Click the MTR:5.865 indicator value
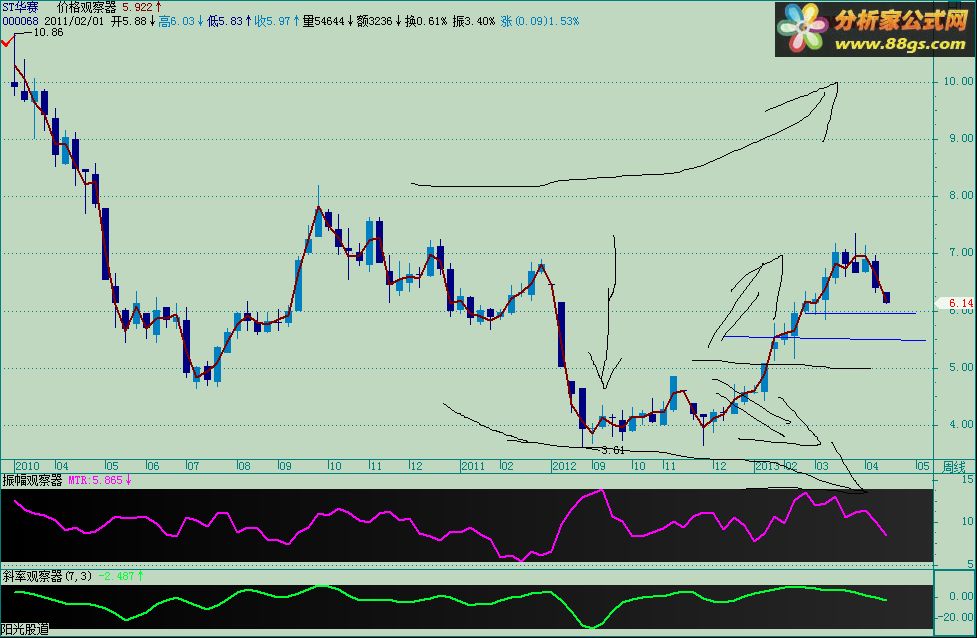The image size is (977, 638). 95,480
